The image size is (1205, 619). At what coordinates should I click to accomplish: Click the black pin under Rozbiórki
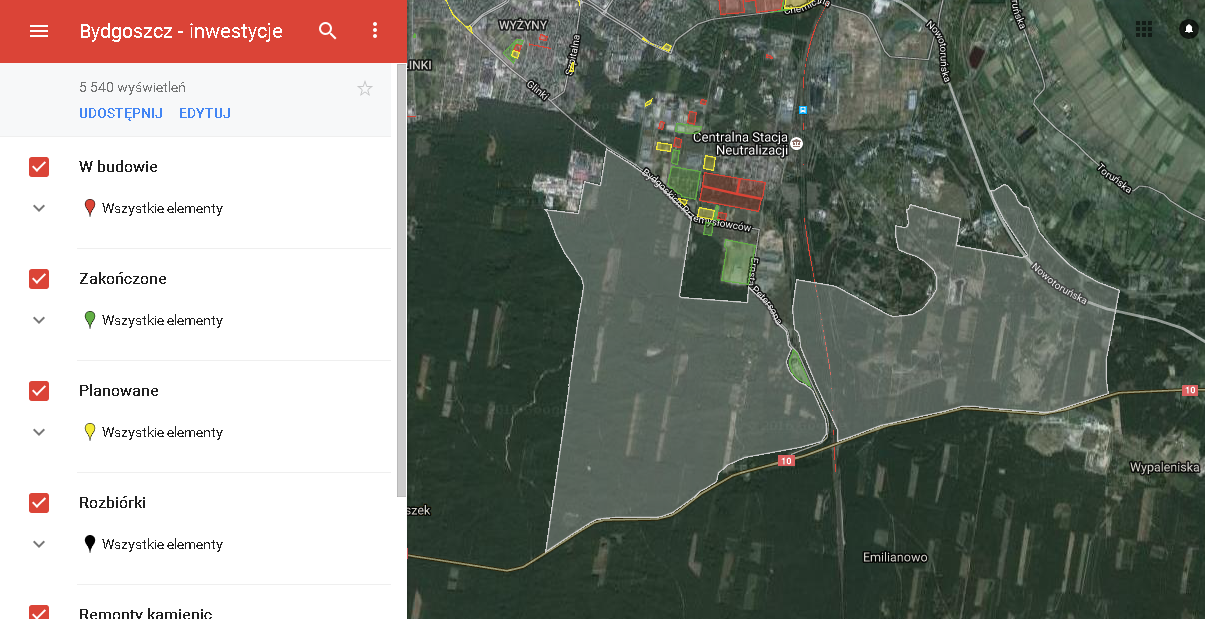coord(90,544)
